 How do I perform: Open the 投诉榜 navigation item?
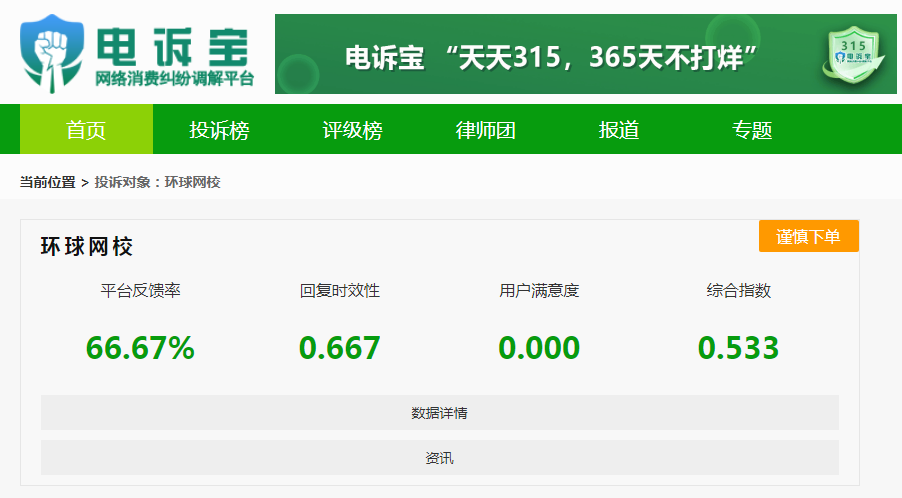(219, 130)
